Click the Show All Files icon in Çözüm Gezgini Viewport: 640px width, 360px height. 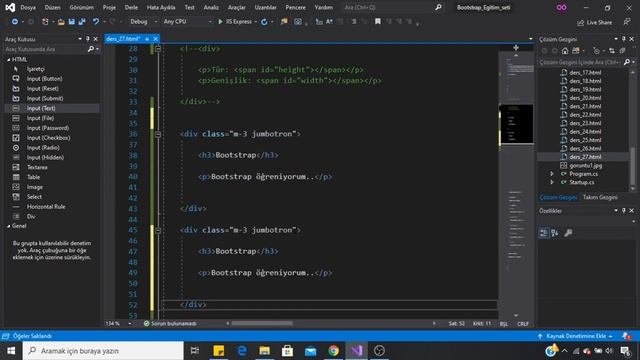click(x=622, y=51)
